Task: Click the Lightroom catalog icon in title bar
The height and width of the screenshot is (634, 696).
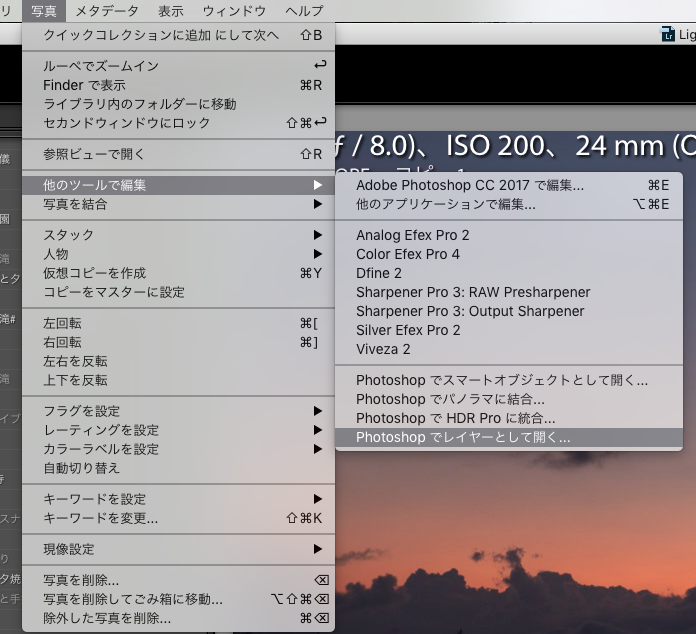Action: click(668, 34)
